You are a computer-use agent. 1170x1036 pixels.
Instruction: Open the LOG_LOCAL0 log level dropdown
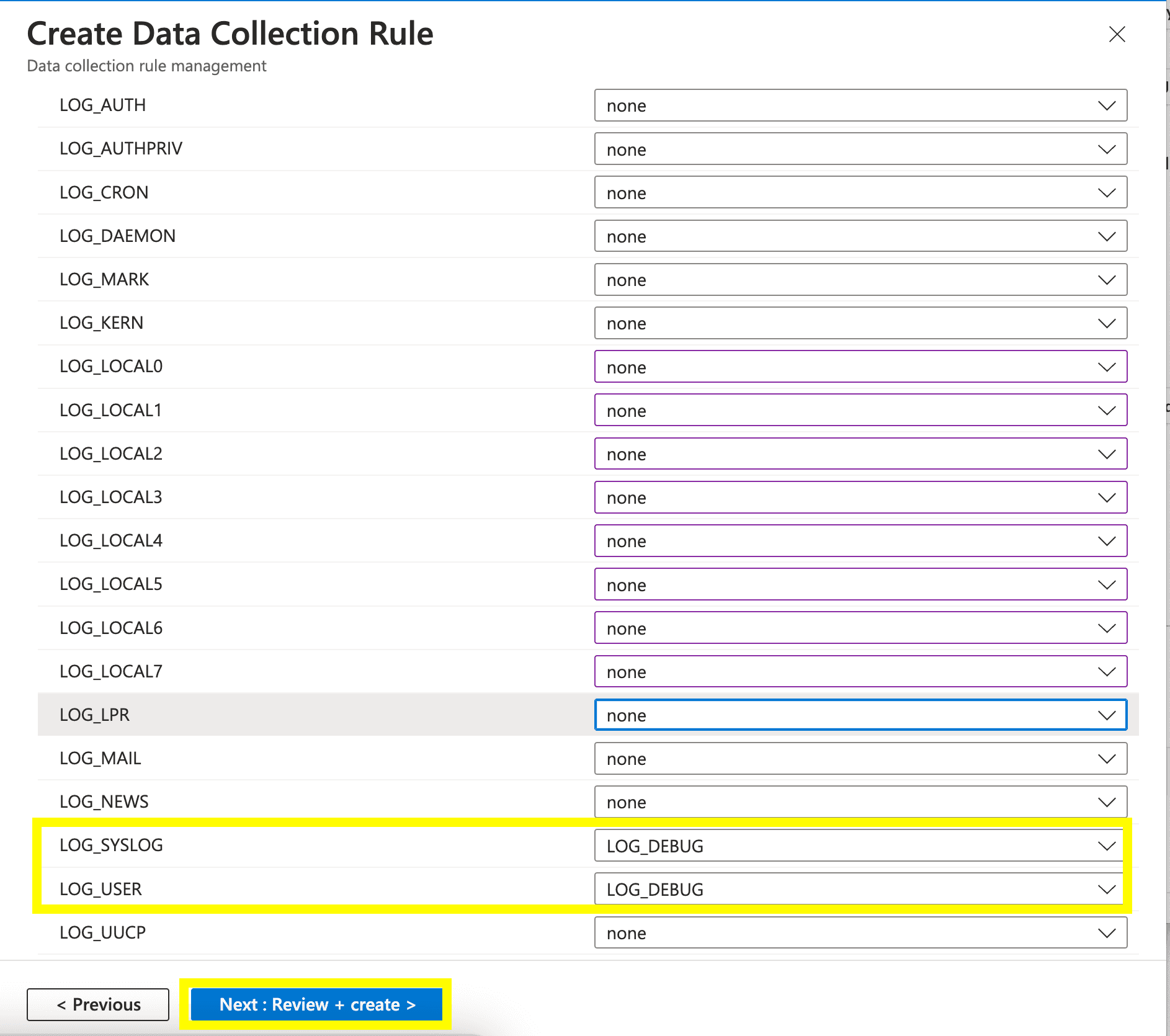pos(860,367)
